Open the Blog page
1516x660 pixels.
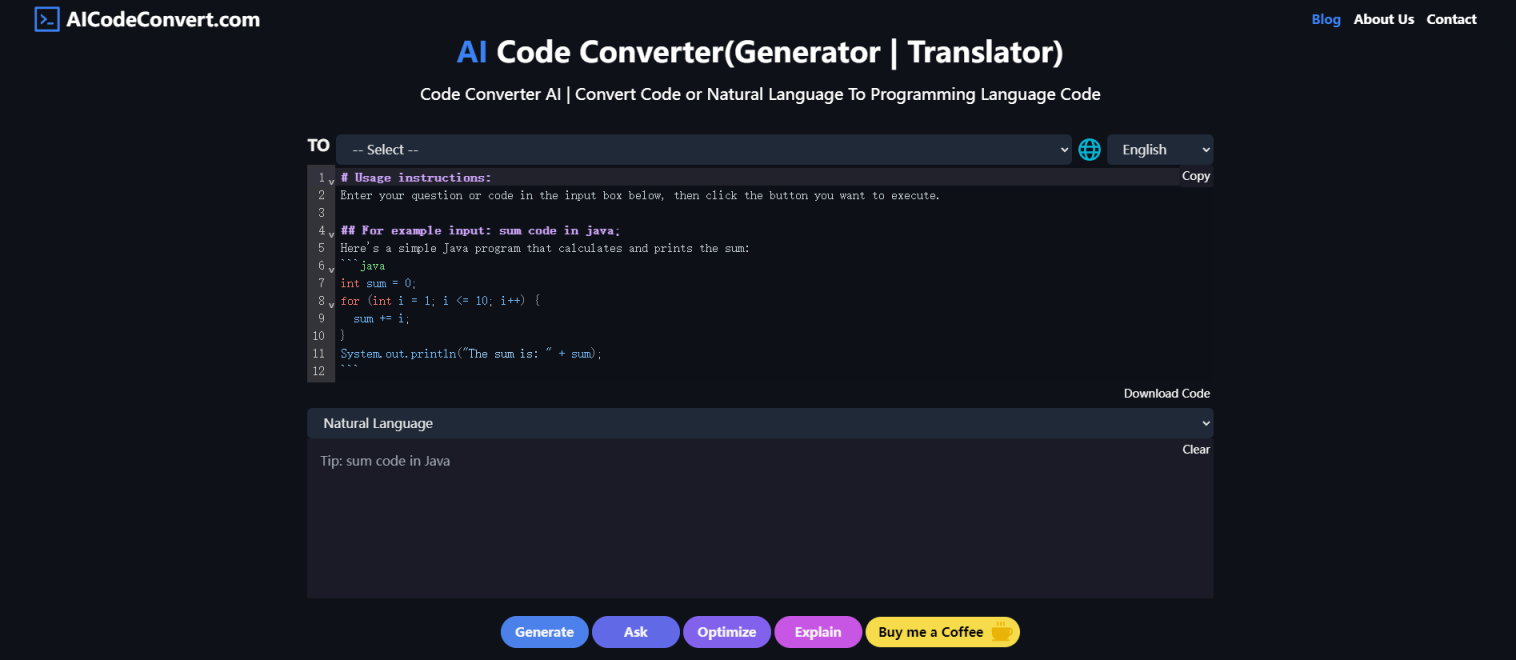(1326, 18)
